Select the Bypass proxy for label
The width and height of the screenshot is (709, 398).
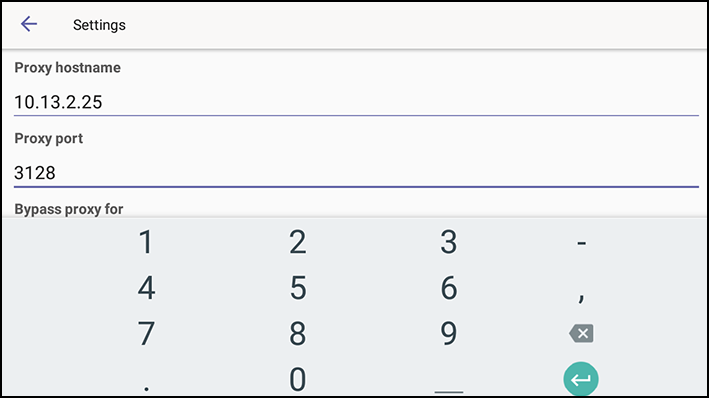coord(69,209)
